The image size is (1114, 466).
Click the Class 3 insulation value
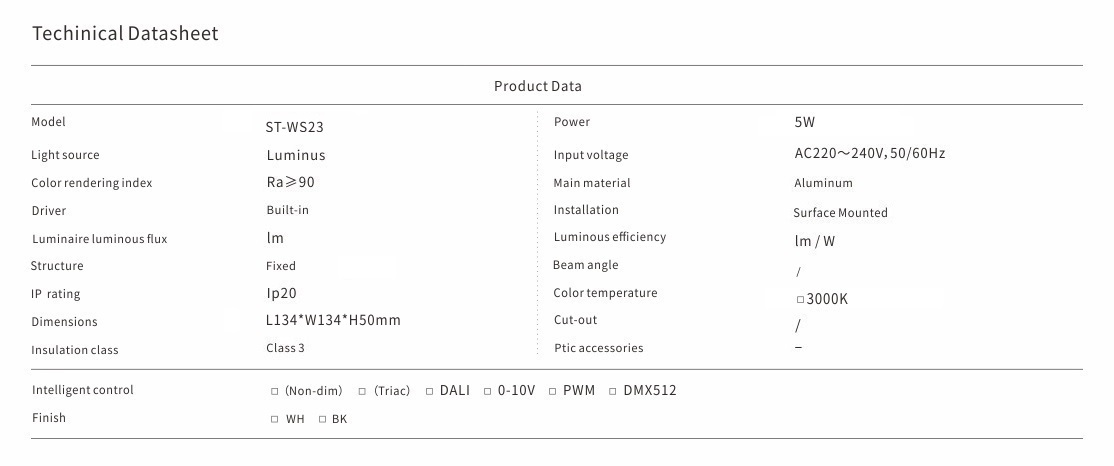point(285,348)
